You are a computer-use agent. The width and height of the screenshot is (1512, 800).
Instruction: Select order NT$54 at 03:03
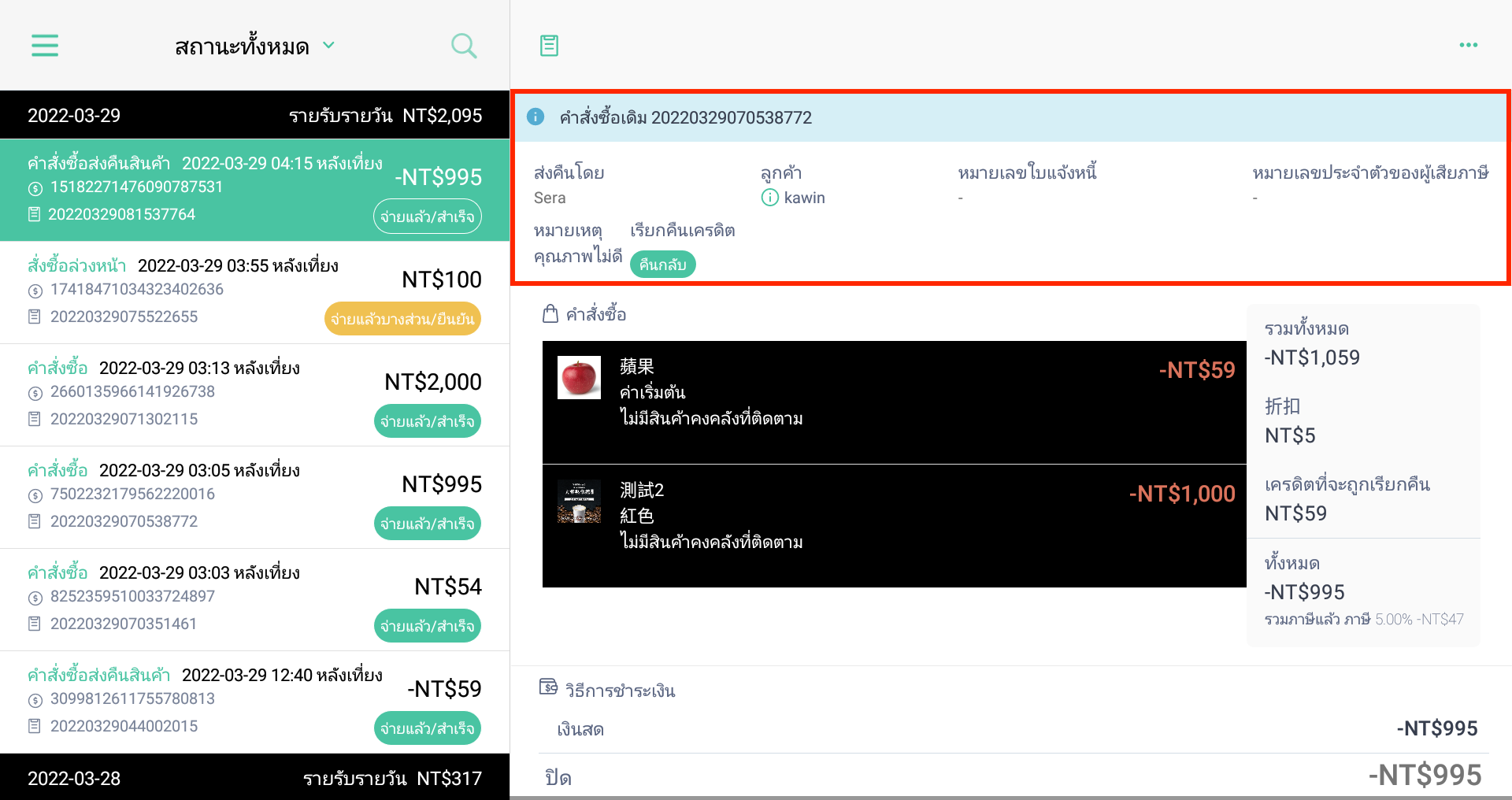(254, 599)
